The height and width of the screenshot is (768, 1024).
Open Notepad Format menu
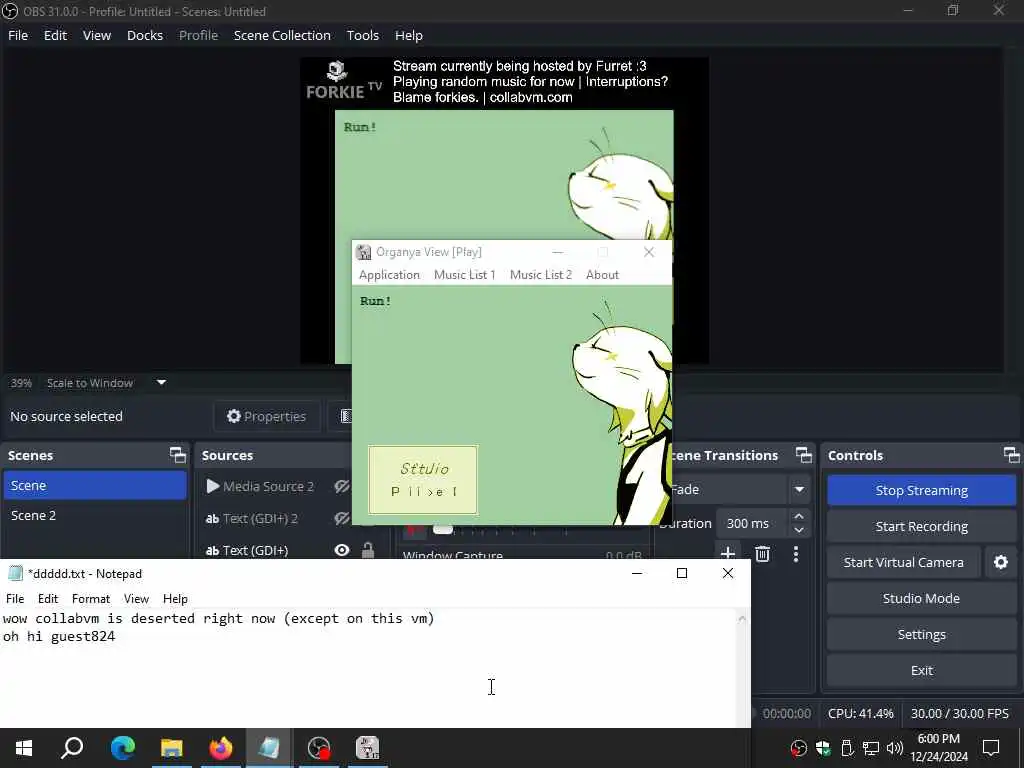pos(91,599)
